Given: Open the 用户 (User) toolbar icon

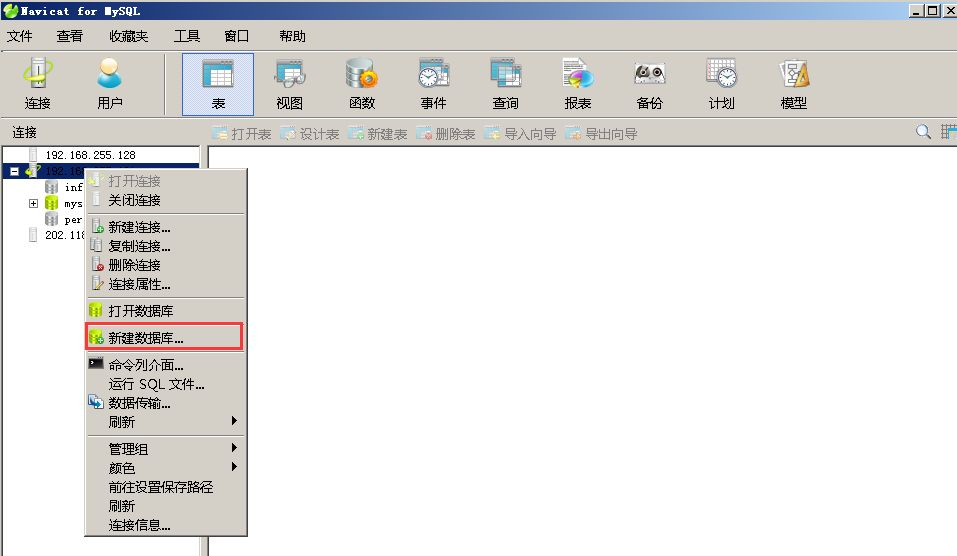Looking at the screenshot, I should [110, 84].
